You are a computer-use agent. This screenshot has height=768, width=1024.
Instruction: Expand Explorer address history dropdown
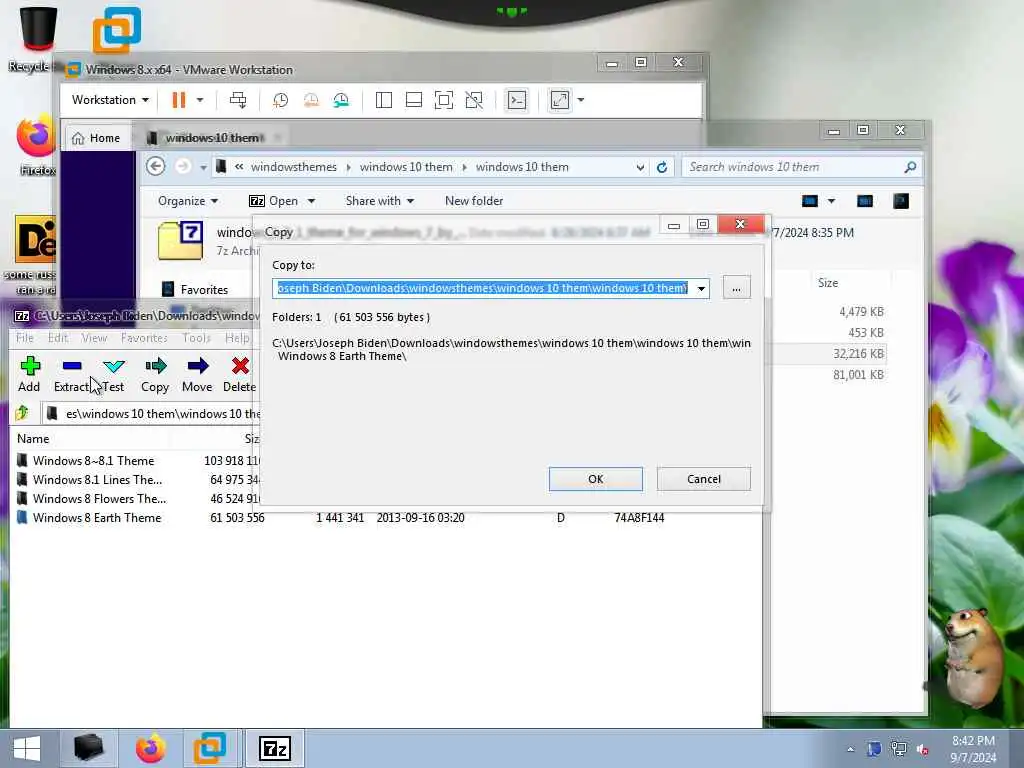coord(640,167)
